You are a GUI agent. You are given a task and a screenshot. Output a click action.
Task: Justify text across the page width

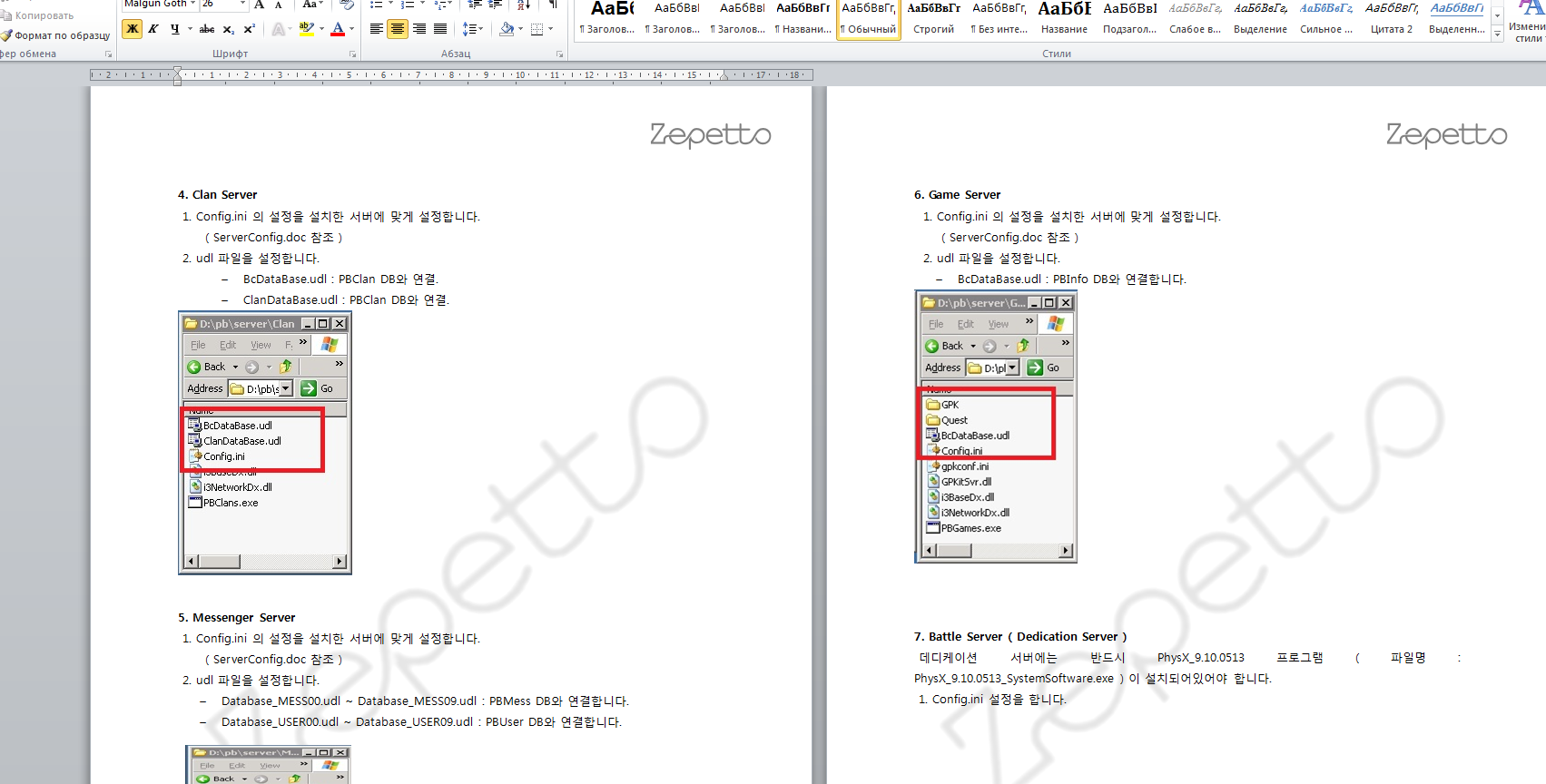click(440, 29)
